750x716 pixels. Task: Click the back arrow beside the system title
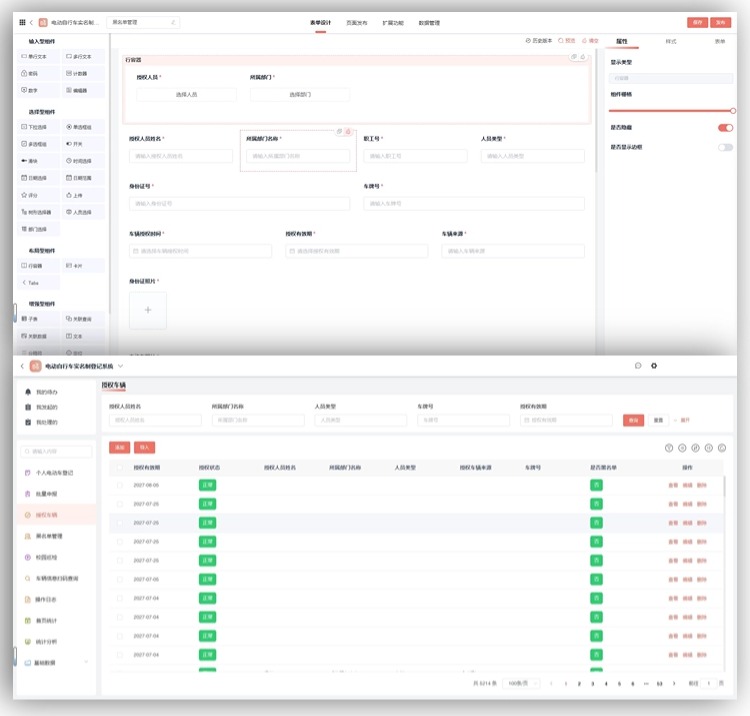22,367
